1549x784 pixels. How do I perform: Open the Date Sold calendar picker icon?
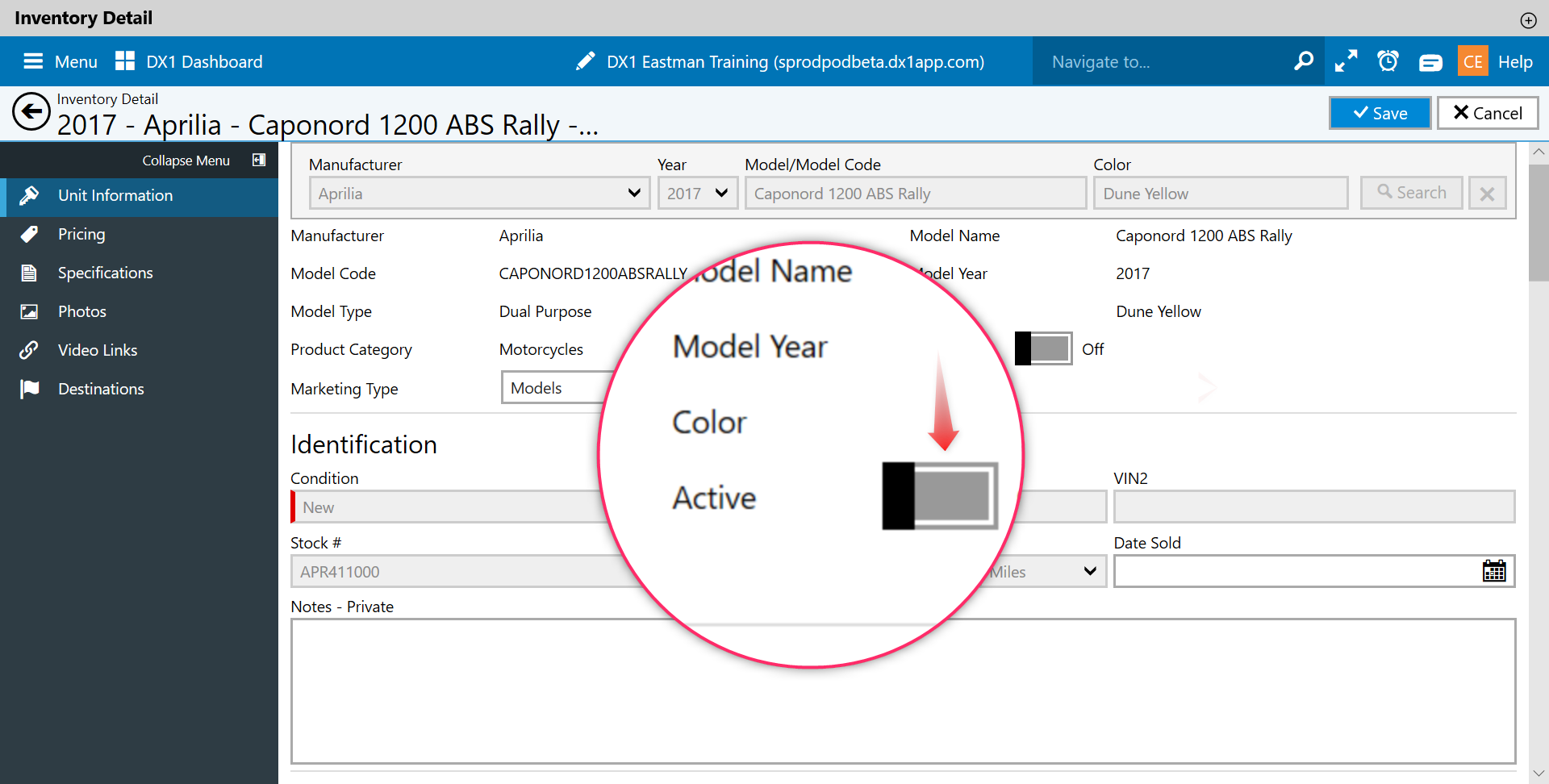point(1494,571)
